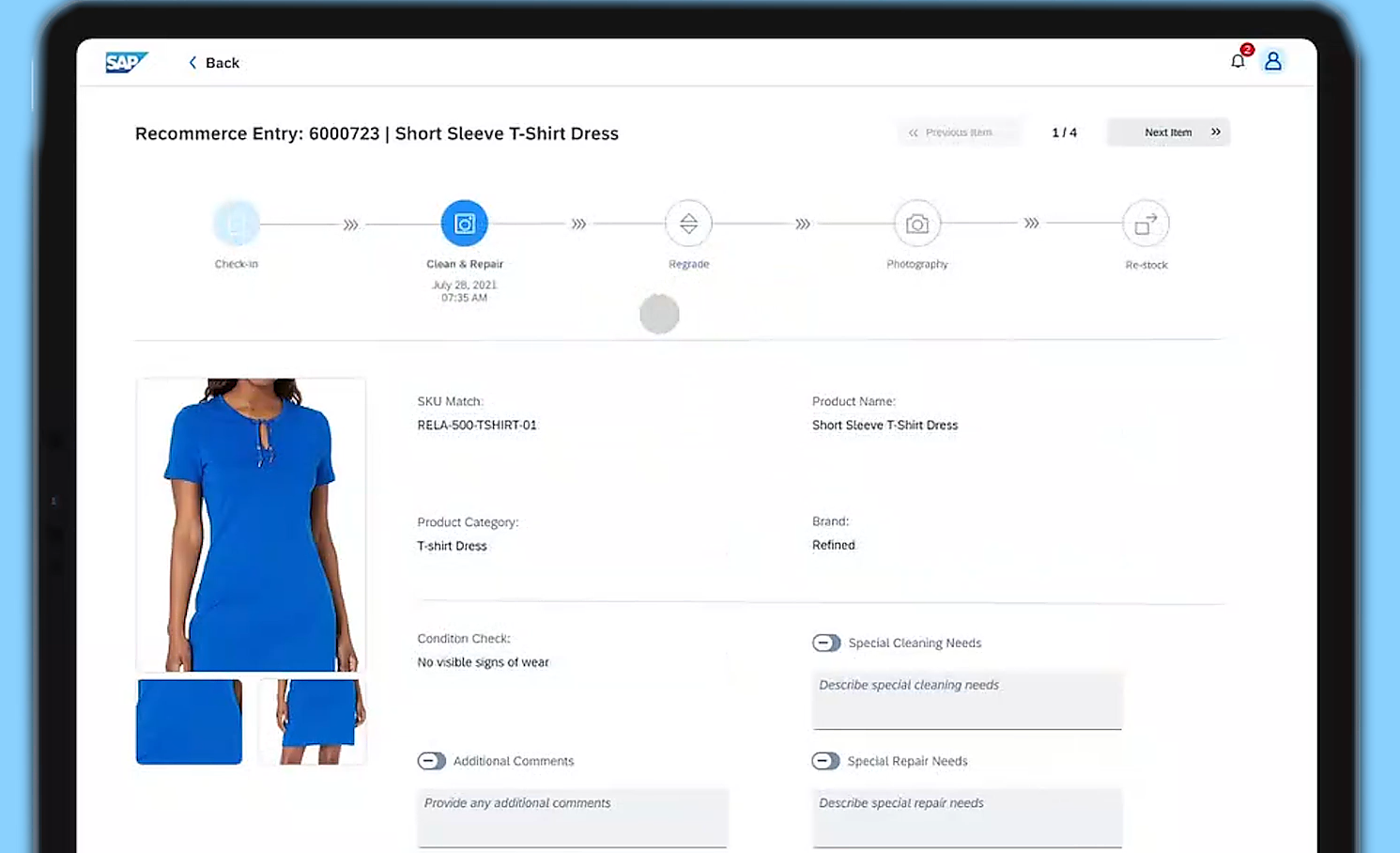
Task: Click the chevrons between Photography and Re-stock
Action: (1032, 224)
